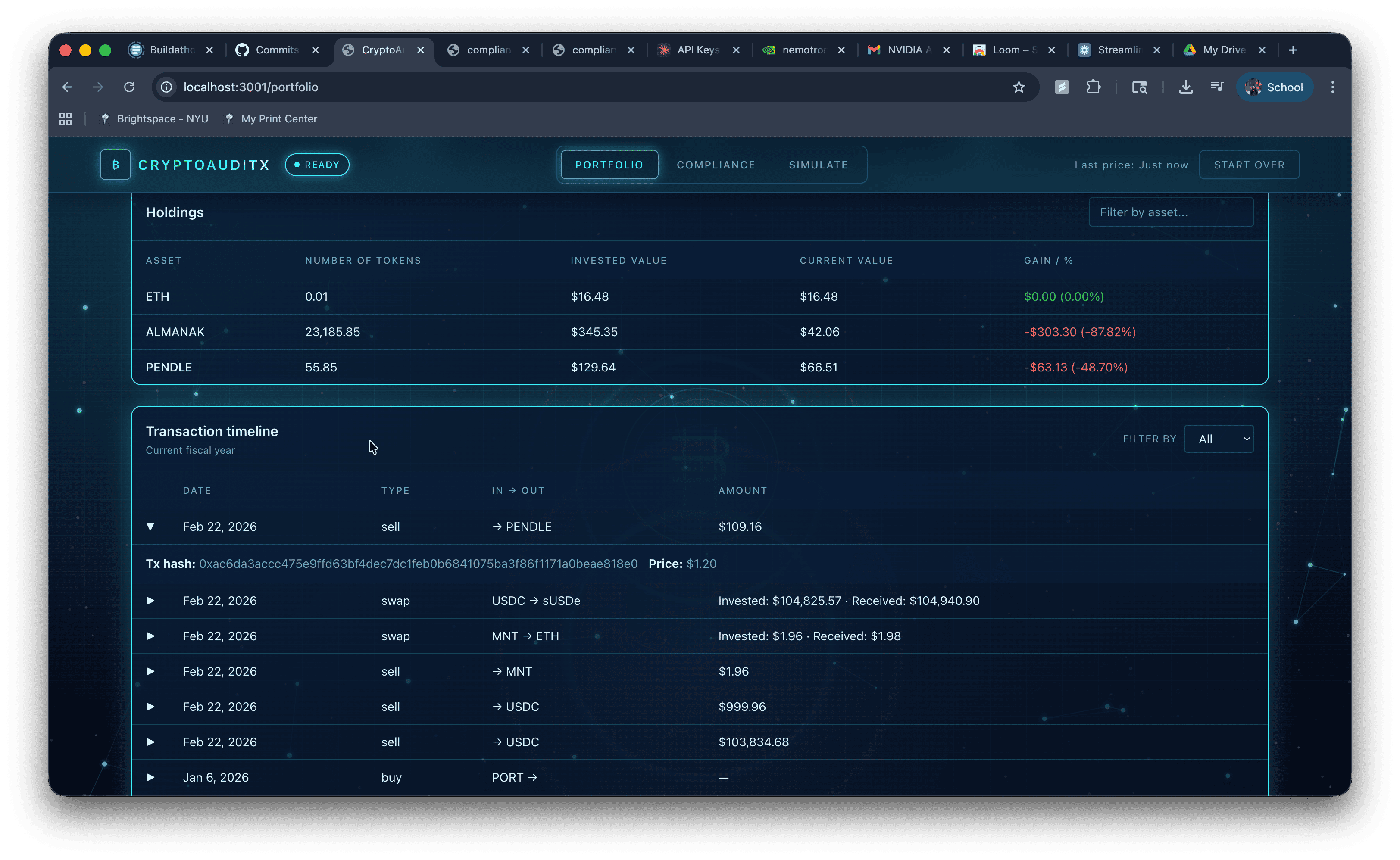The height and width of the screenshot is (860, 1400).
Task: Click the CryptoAuditX logo icon
Action: (116, 165)
